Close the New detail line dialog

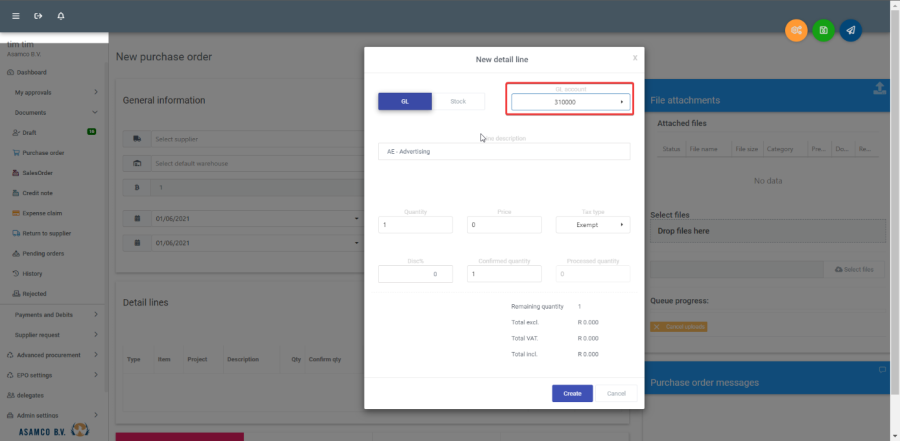point(634,58)
